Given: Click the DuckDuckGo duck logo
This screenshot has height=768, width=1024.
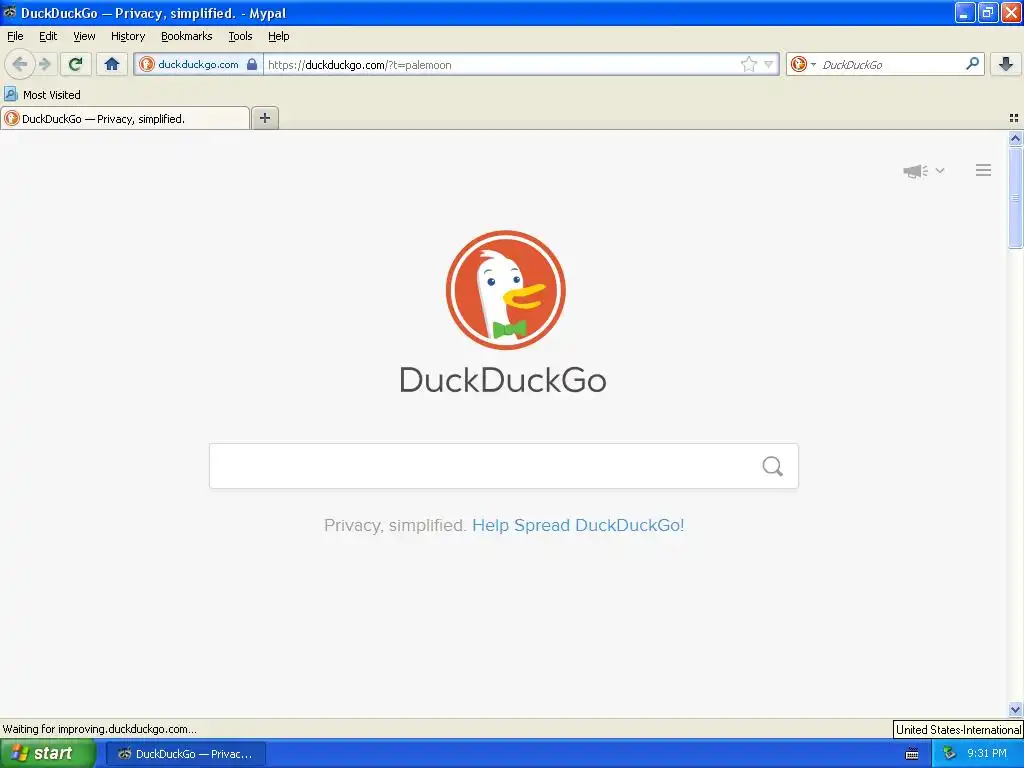Looking at the screenshot, I should 505,290.
